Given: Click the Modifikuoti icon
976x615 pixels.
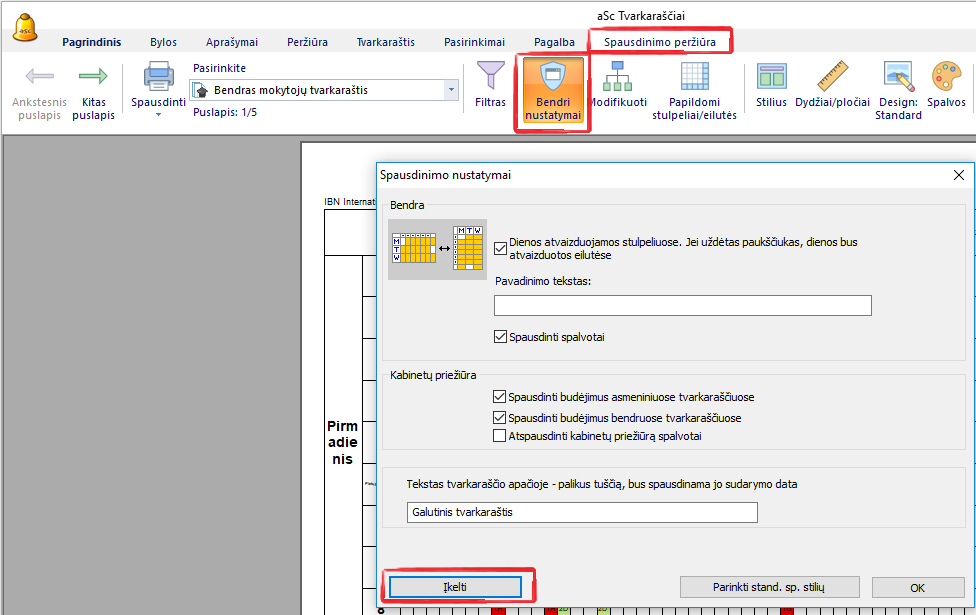Looking at the screenshot, I should click(x=617, y=77).
